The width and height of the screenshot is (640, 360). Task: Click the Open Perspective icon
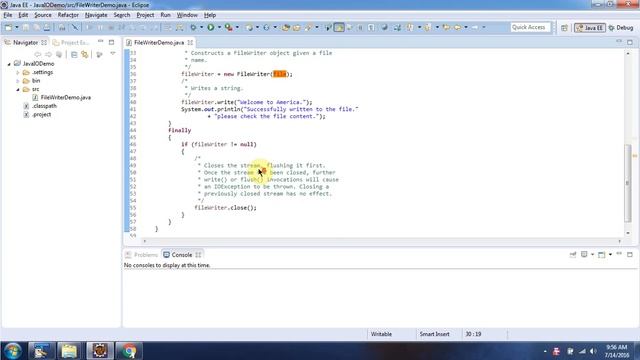click(x=564, y=28)
